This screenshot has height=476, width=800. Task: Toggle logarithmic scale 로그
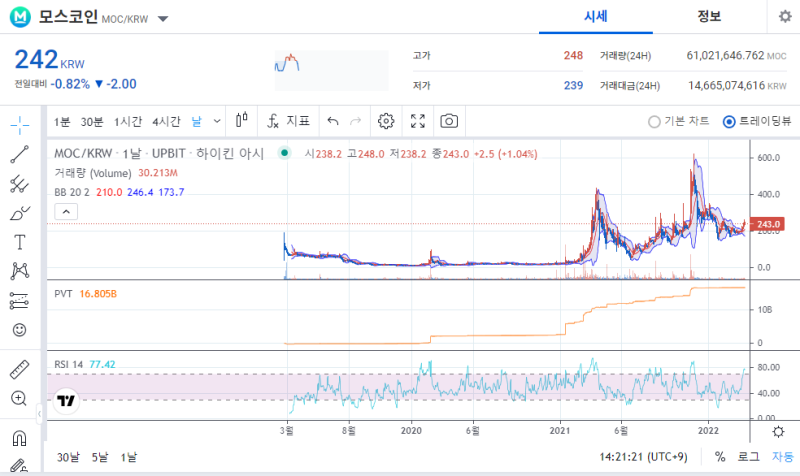point(748,457)
